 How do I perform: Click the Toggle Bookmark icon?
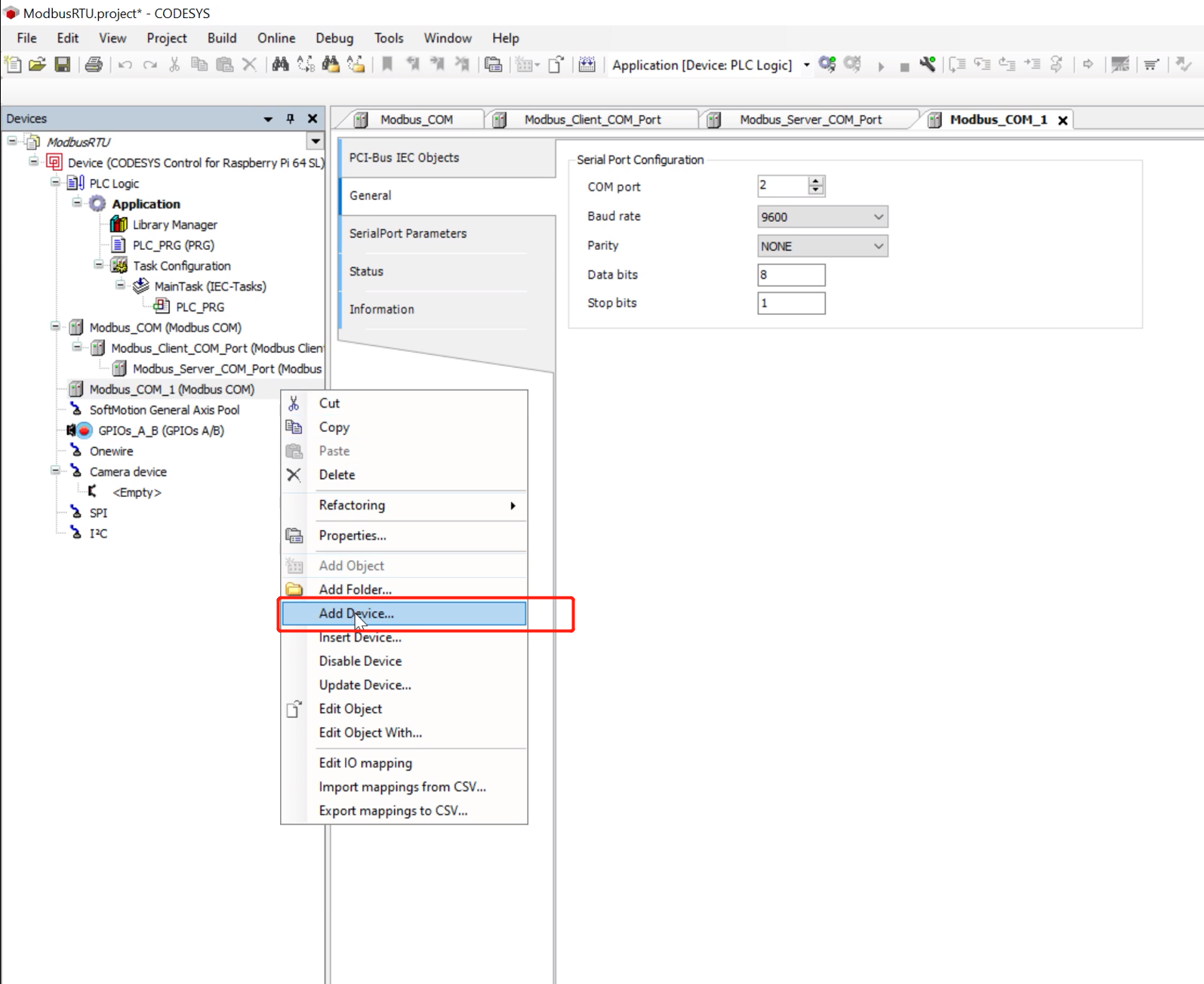click(x=387, y=65)
